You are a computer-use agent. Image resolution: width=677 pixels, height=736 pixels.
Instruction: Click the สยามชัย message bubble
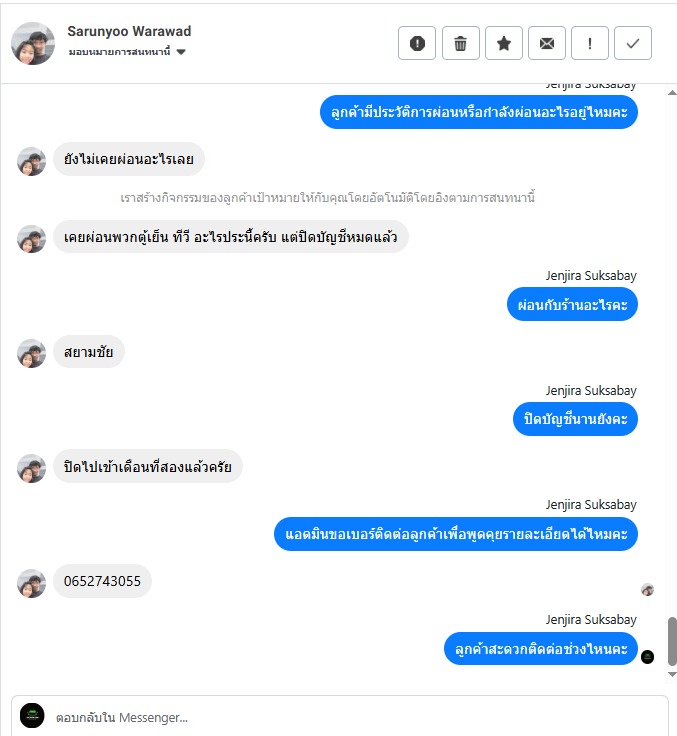coord(89,352)
